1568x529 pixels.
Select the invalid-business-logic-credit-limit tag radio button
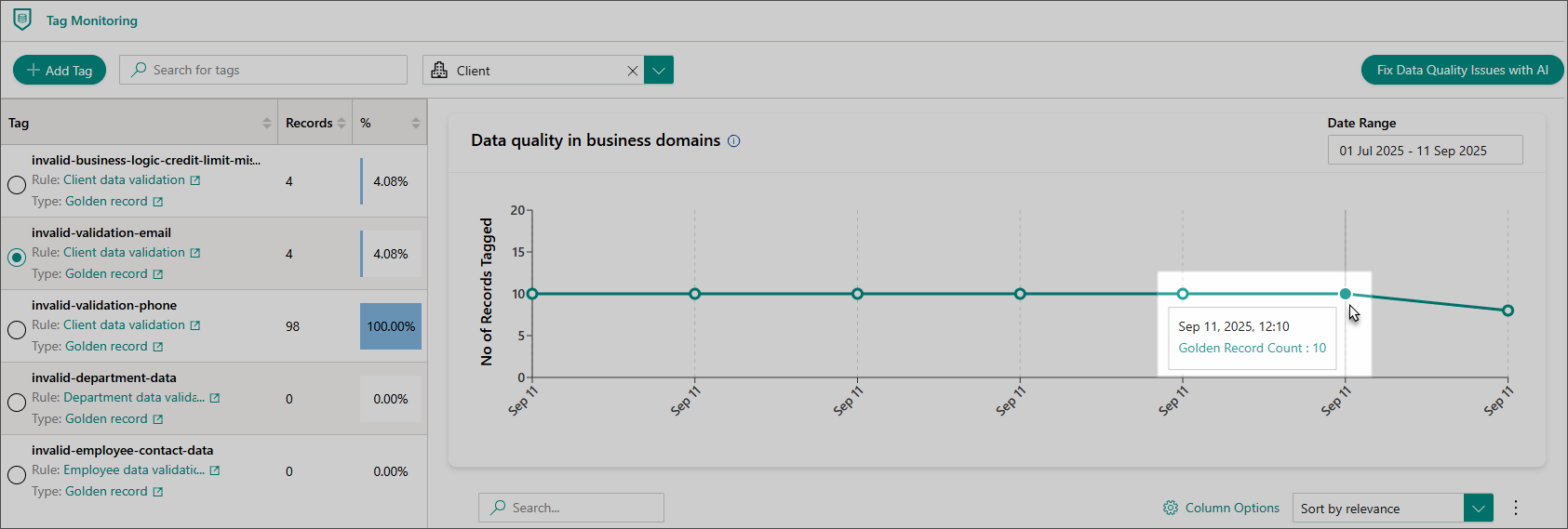click(x=17, y=184)
